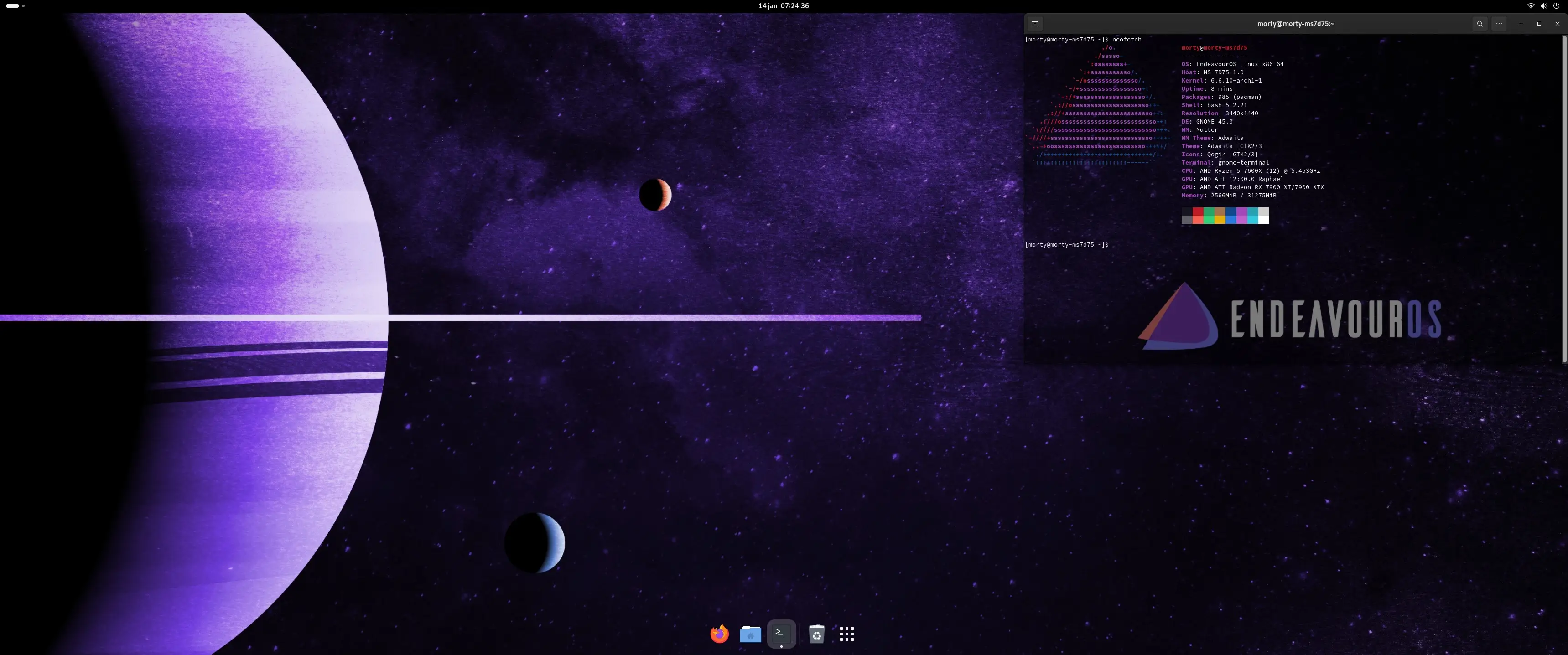Minimize the terminal window

tap(1521, 24)
